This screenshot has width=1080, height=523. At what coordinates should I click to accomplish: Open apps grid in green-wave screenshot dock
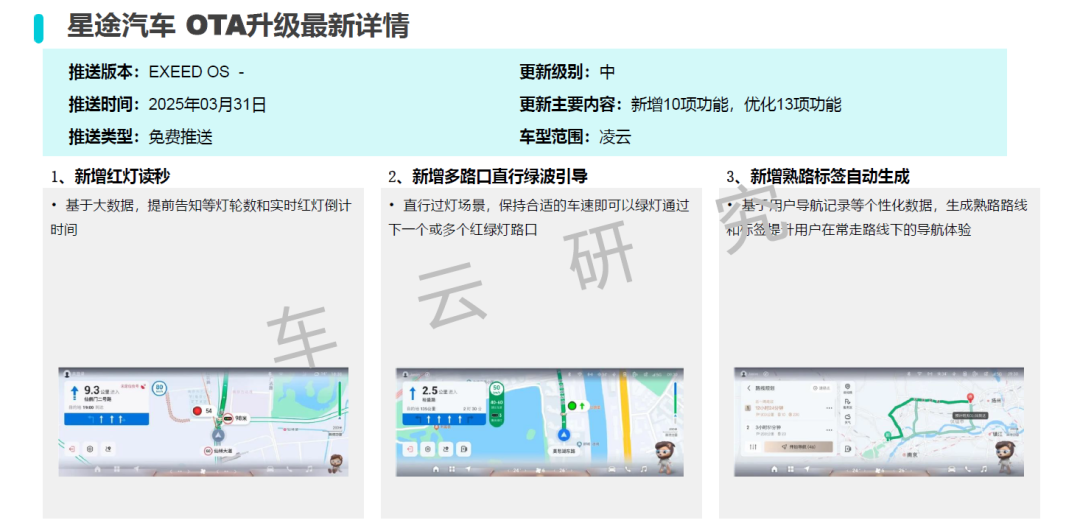(452, 469)
